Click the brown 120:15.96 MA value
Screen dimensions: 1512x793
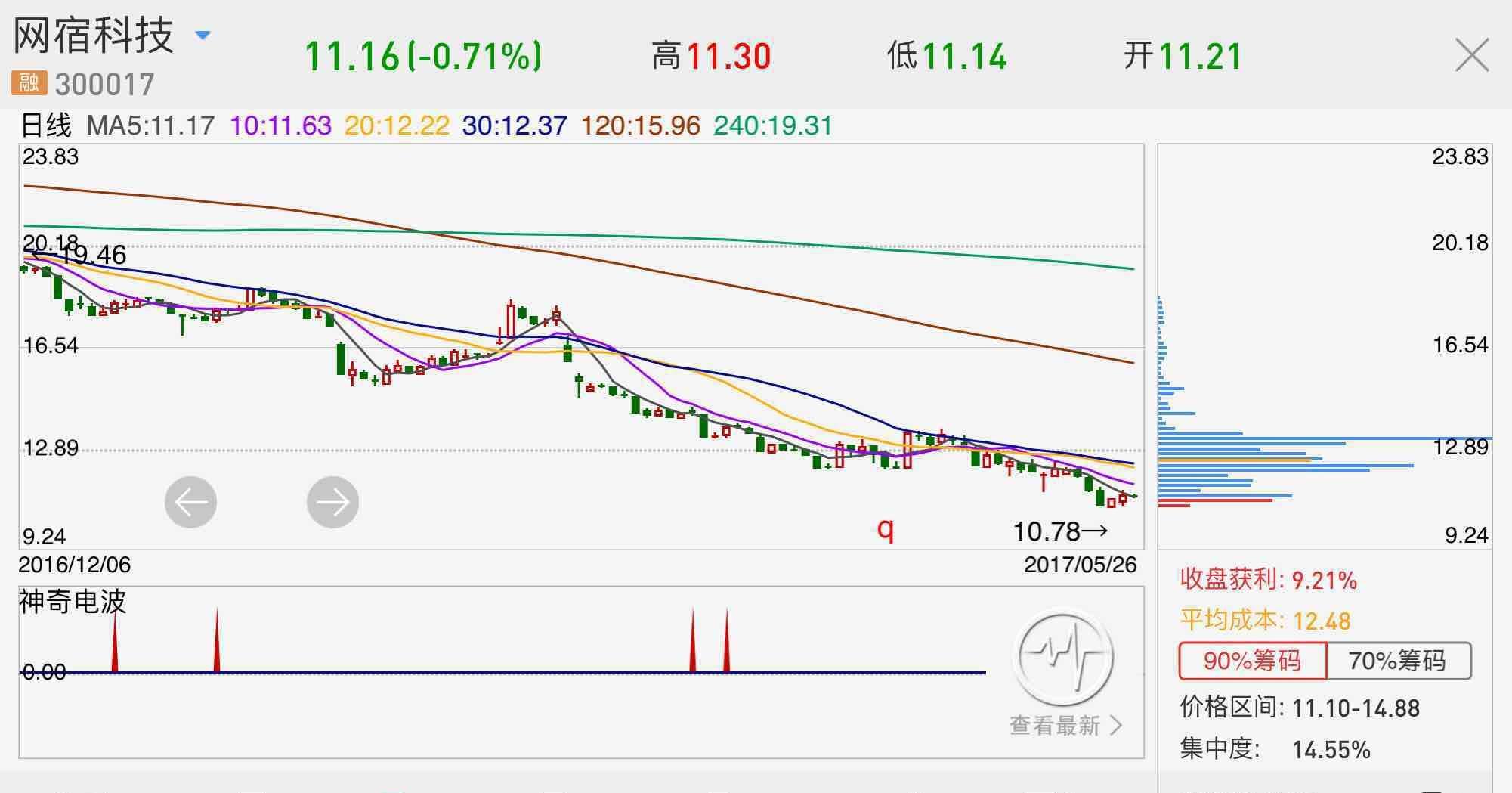[x=640, y=125]
